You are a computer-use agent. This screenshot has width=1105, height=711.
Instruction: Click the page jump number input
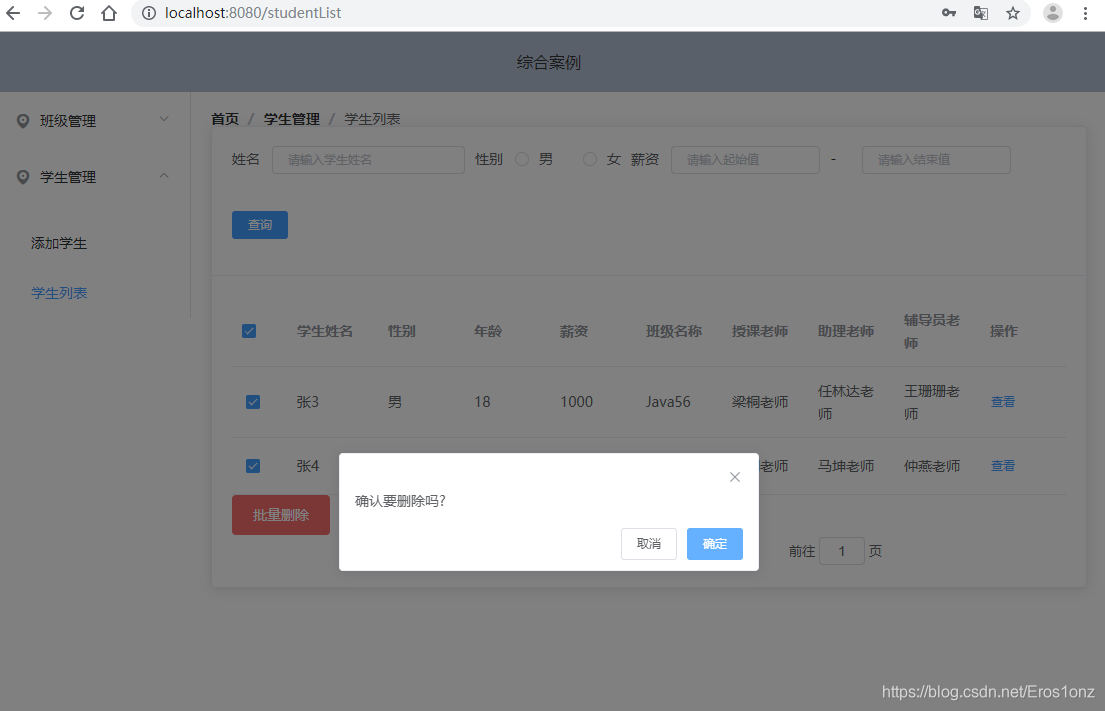pos(842,551)
